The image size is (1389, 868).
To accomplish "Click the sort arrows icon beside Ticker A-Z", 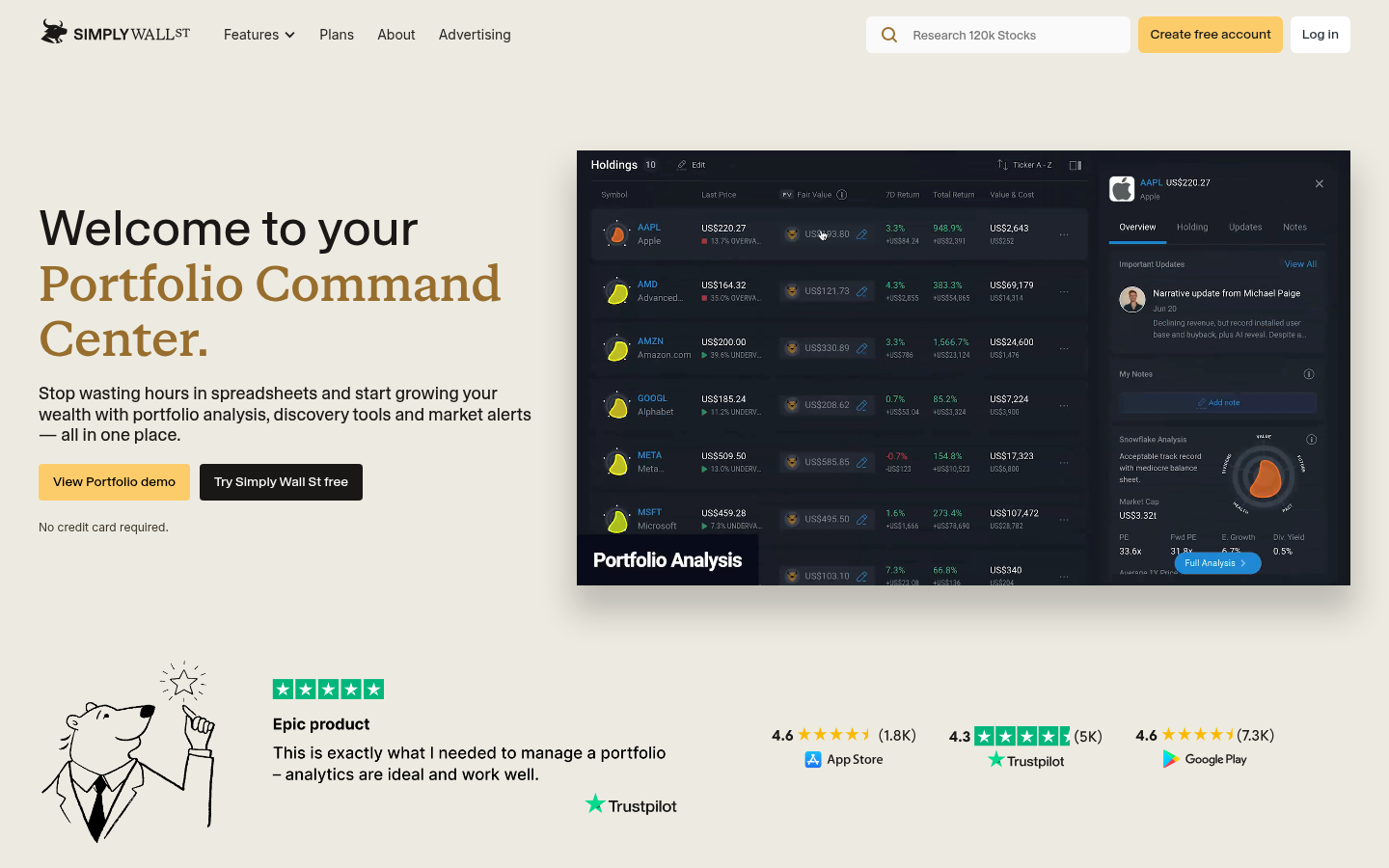I will tap(1002, 165).
